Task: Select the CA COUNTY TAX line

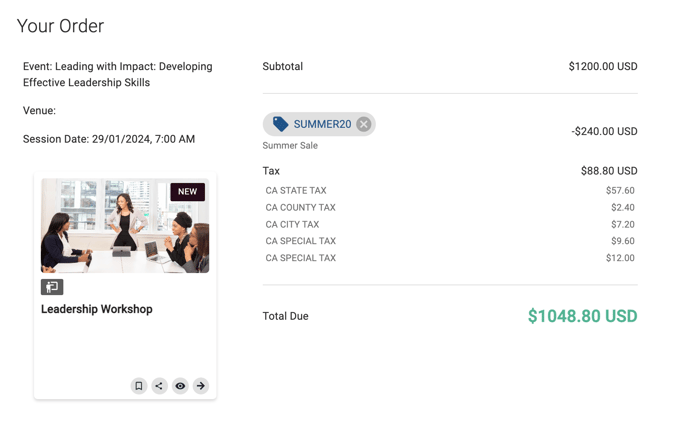Action: tap(300, 207)
